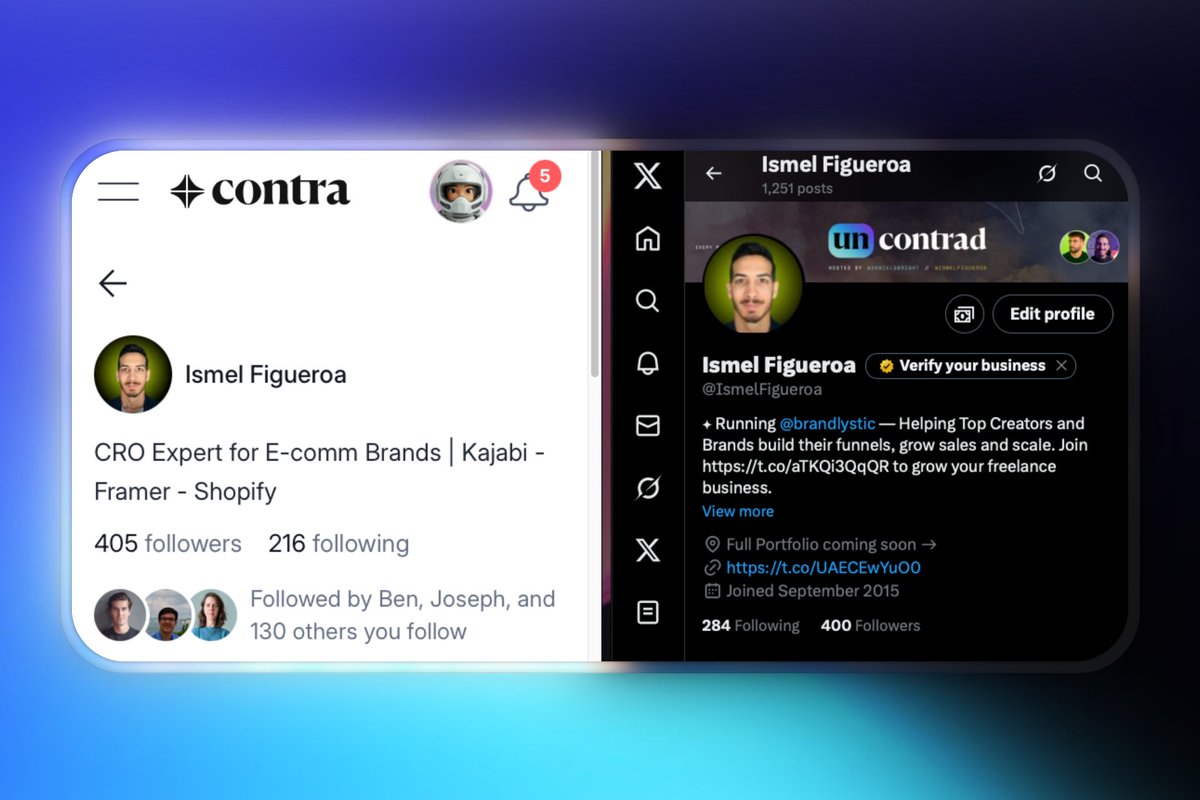
Task: View the 284 Following list on X
Action: (751, 626)
